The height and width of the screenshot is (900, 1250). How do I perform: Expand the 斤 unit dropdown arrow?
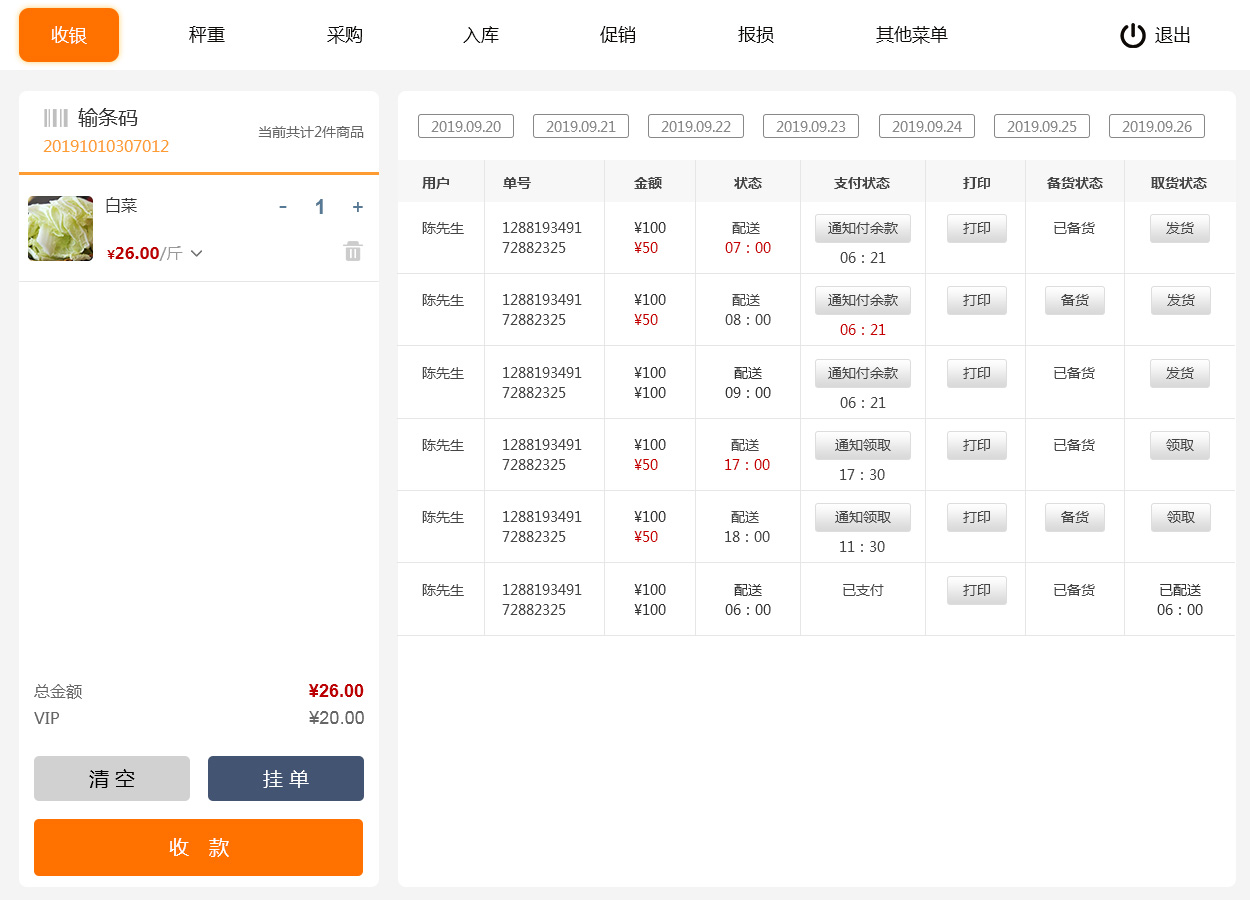tap(197, 254)
